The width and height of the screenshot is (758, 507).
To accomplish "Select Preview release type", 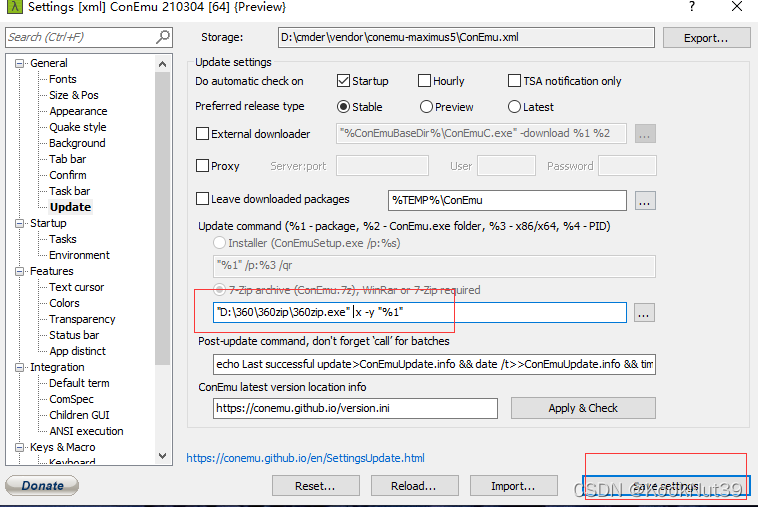I will [426, 107].
